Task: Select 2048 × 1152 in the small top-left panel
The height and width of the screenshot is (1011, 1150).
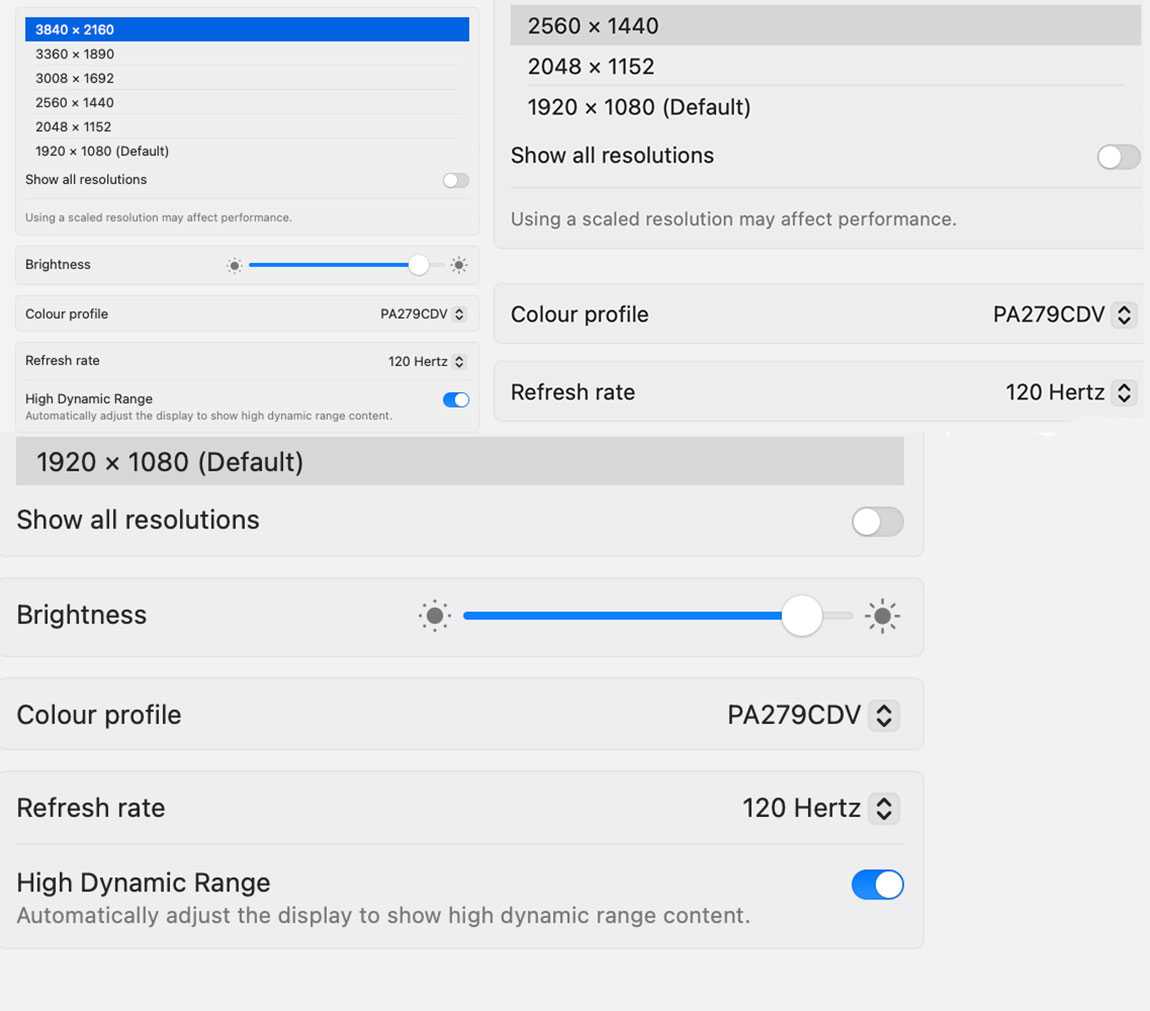Action: (246, 126)
